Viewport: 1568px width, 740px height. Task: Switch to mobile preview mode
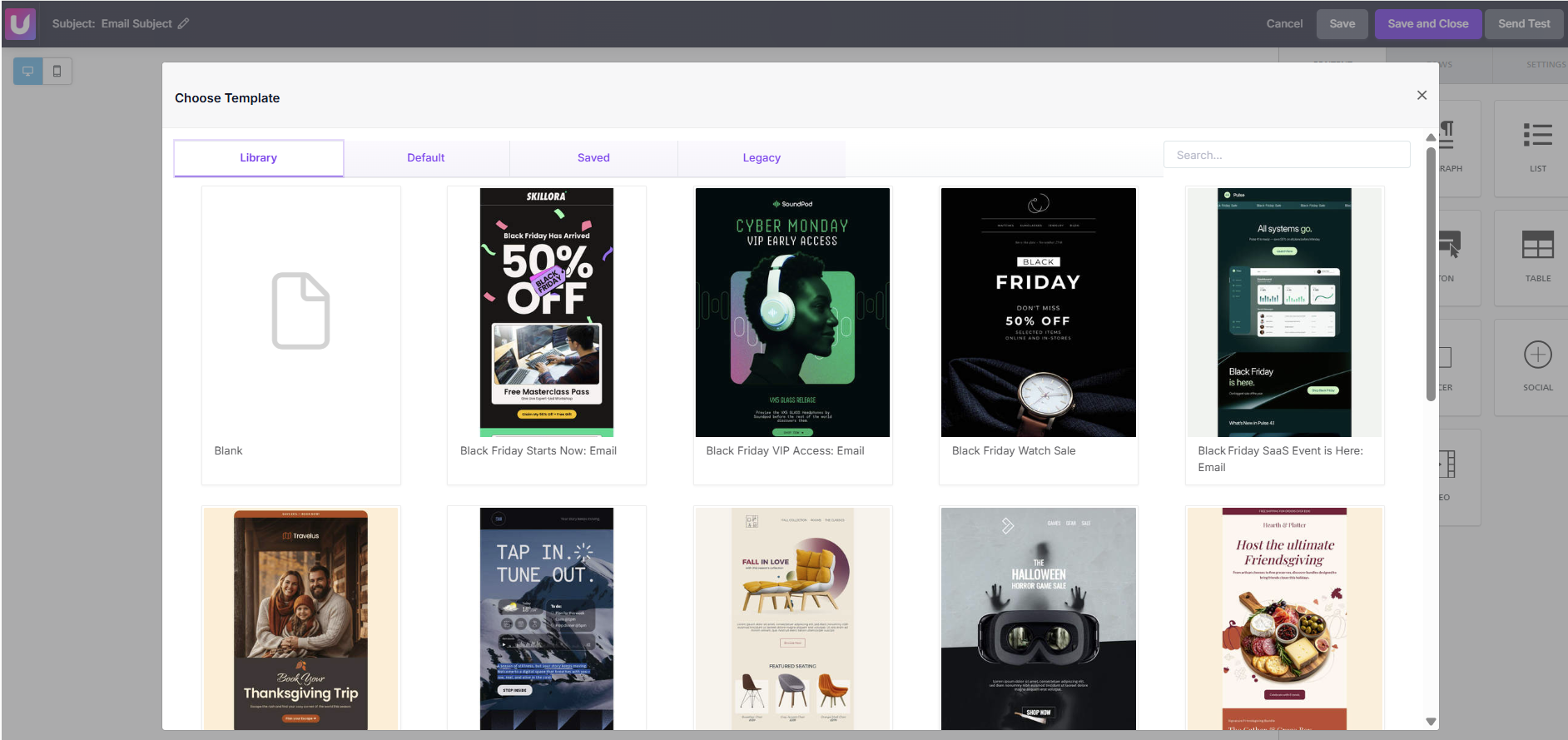click(57, 71)
